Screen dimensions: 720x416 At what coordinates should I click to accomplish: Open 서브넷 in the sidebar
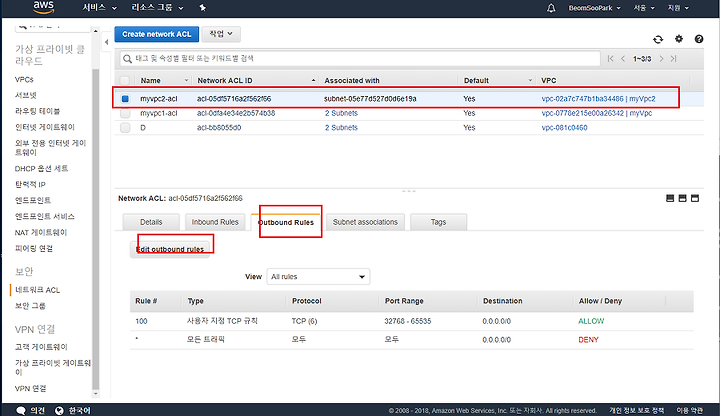26,96
